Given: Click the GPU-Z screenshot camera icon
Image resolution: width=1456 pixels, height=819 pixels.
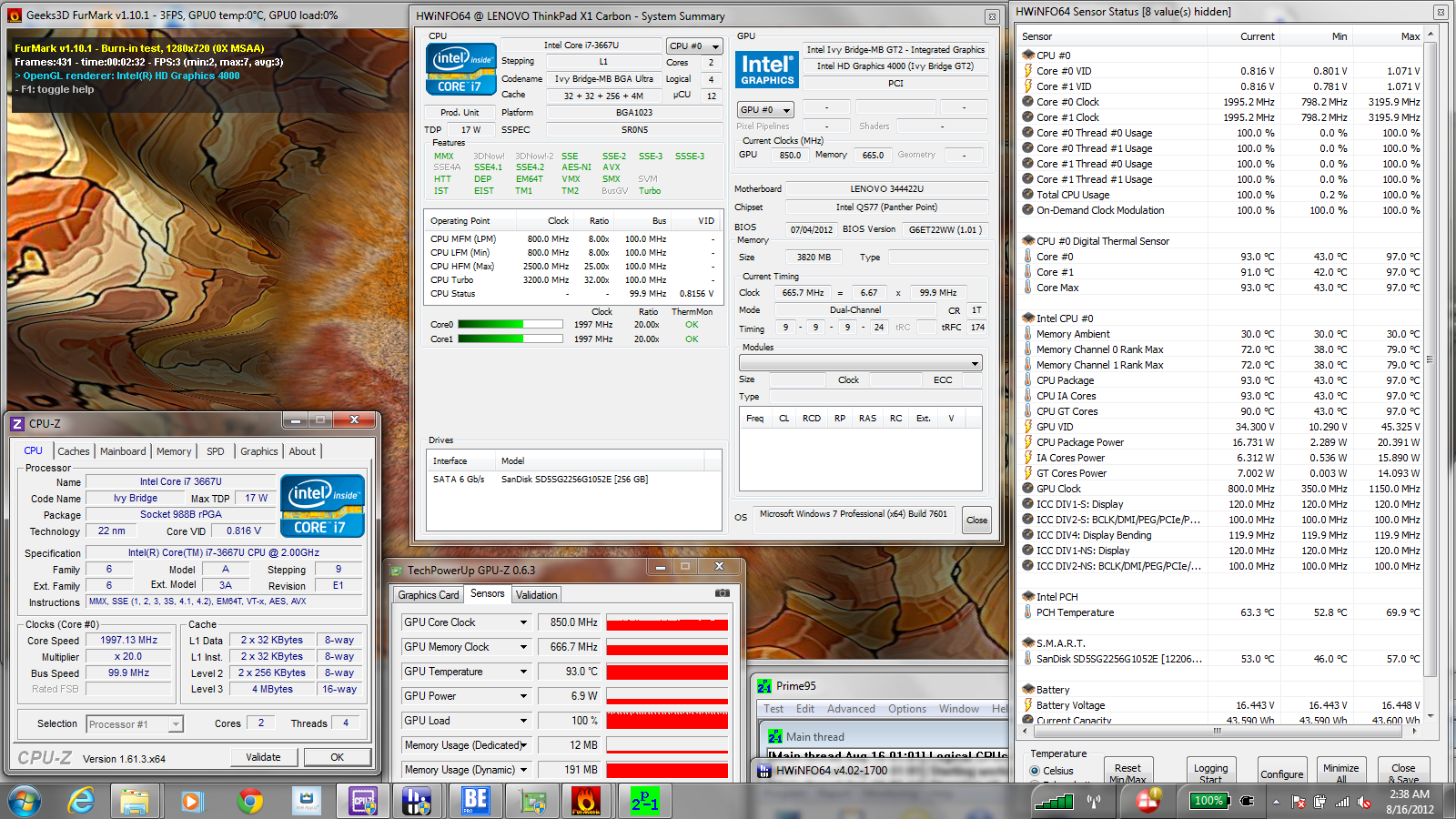Looking at the screenshot, I should point(722,593).
